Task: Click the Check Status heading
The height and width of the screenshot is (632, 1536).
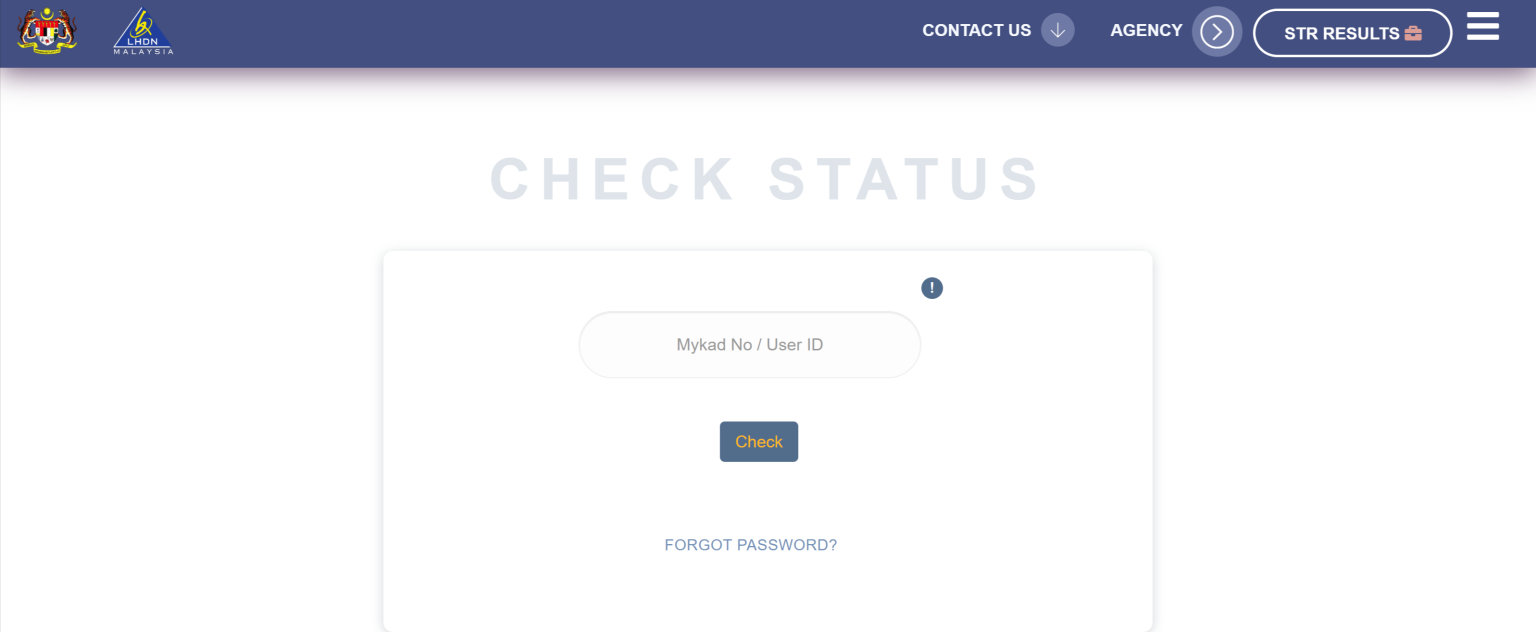Action: [x=766, y=180]
